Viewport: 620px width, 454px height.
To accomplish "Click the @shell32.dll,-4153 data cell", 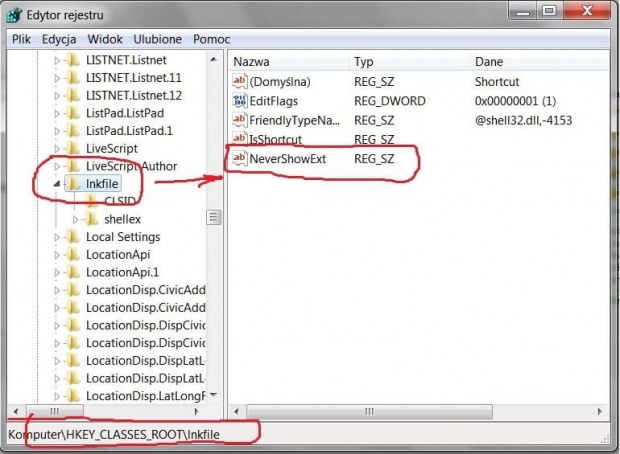I will (x=523, y=120).
